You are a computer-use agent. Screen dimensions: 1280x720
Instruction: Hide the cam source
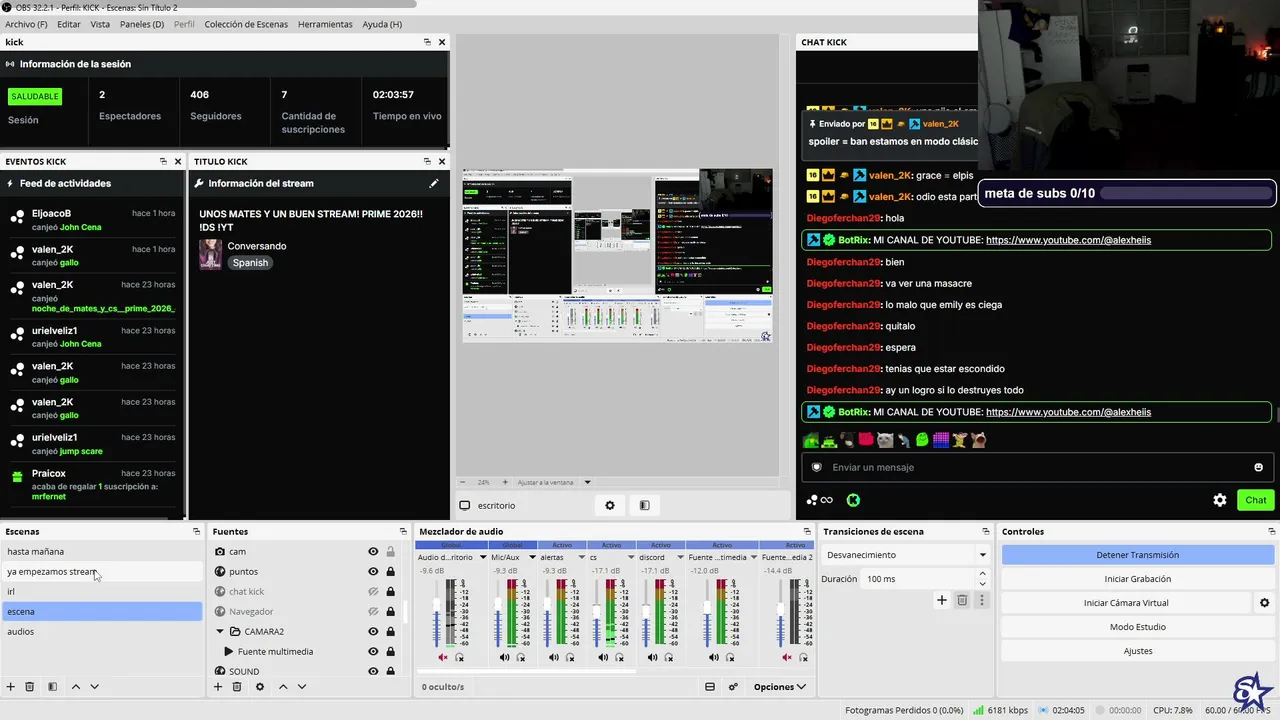[x=373, y=551]
